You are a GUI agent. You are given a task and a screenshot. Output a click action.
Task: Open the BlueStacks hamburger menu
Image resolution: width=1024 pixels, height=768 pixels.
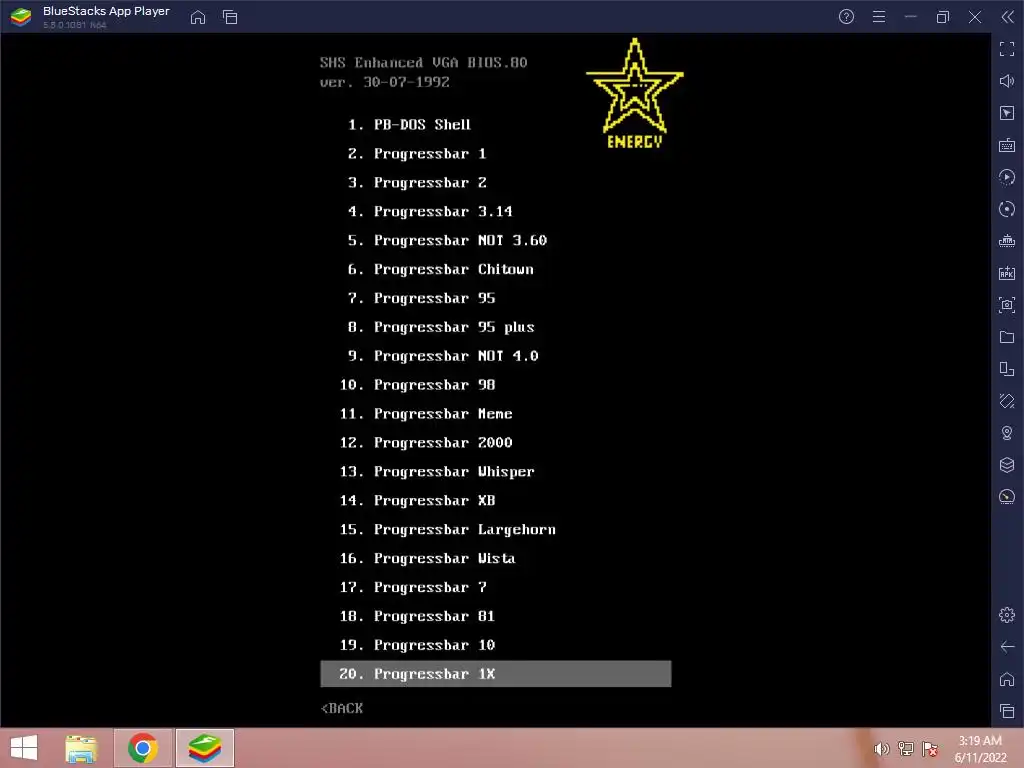click(x=879, y=17)
